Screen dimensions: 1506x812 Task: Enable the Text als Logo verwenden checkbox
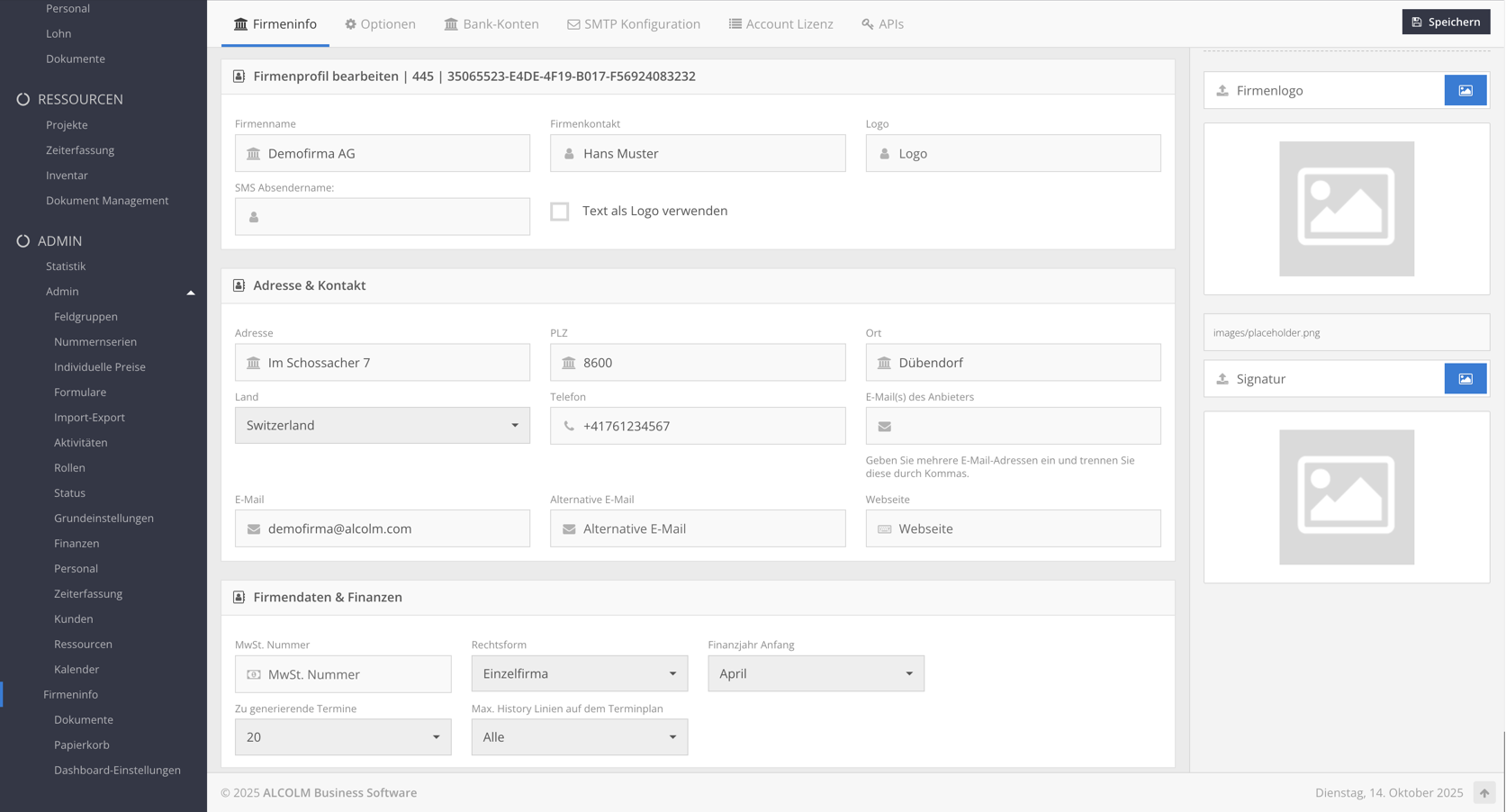560,212
